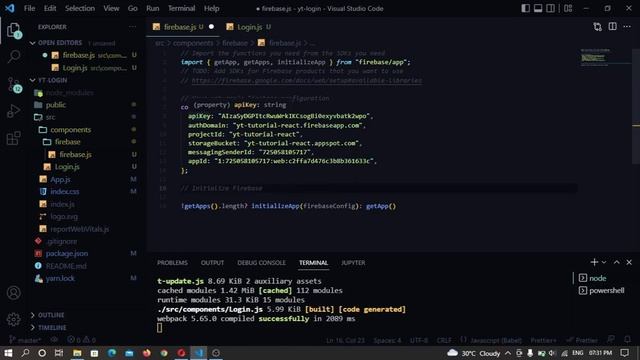Close the bottom panel

click(629, 262)
